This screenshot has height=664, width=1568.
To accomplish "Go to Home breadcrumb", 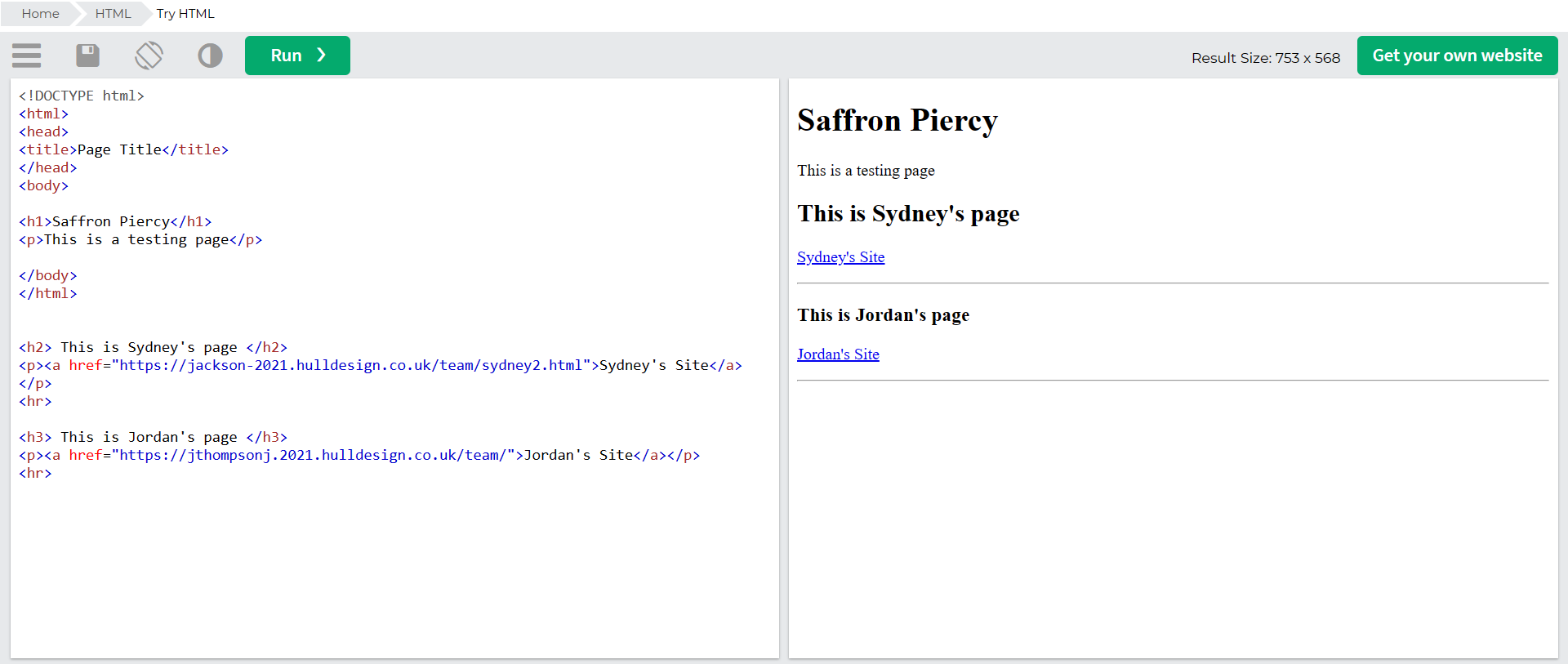I will tap(40, 14).
